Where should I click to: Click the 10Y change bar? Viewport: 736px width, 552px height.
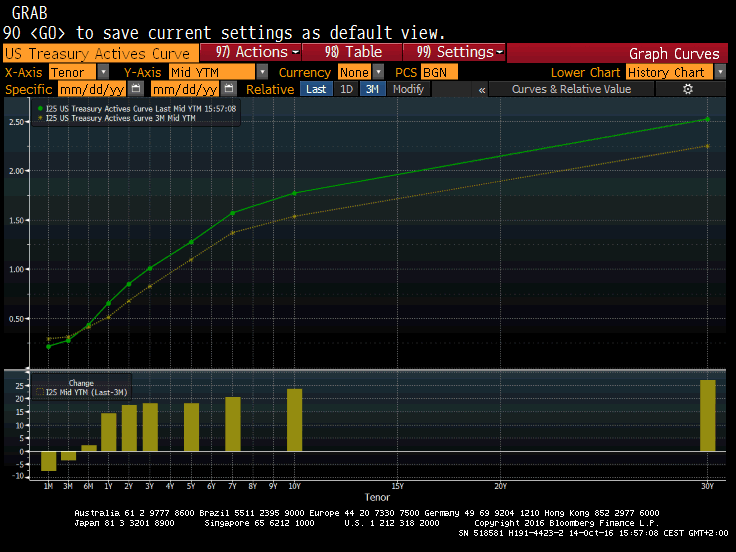(294, 420)
